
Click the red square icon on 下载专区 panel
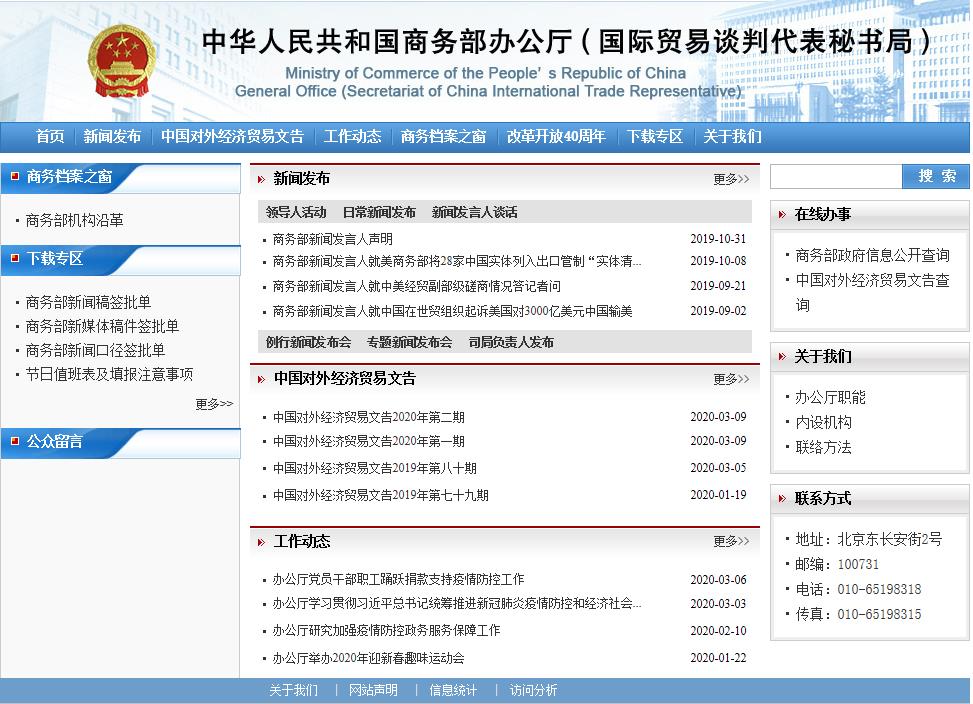coord(14,259)
